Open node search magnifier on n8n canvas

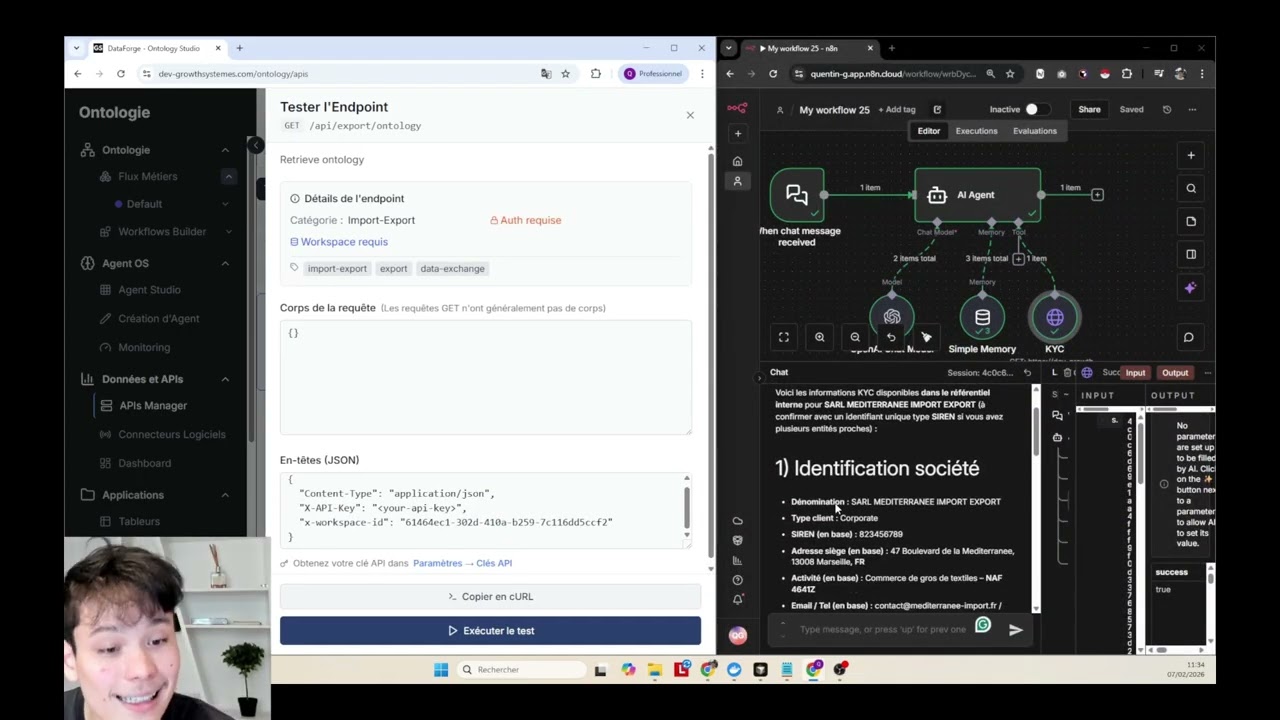coord(1190,188)
